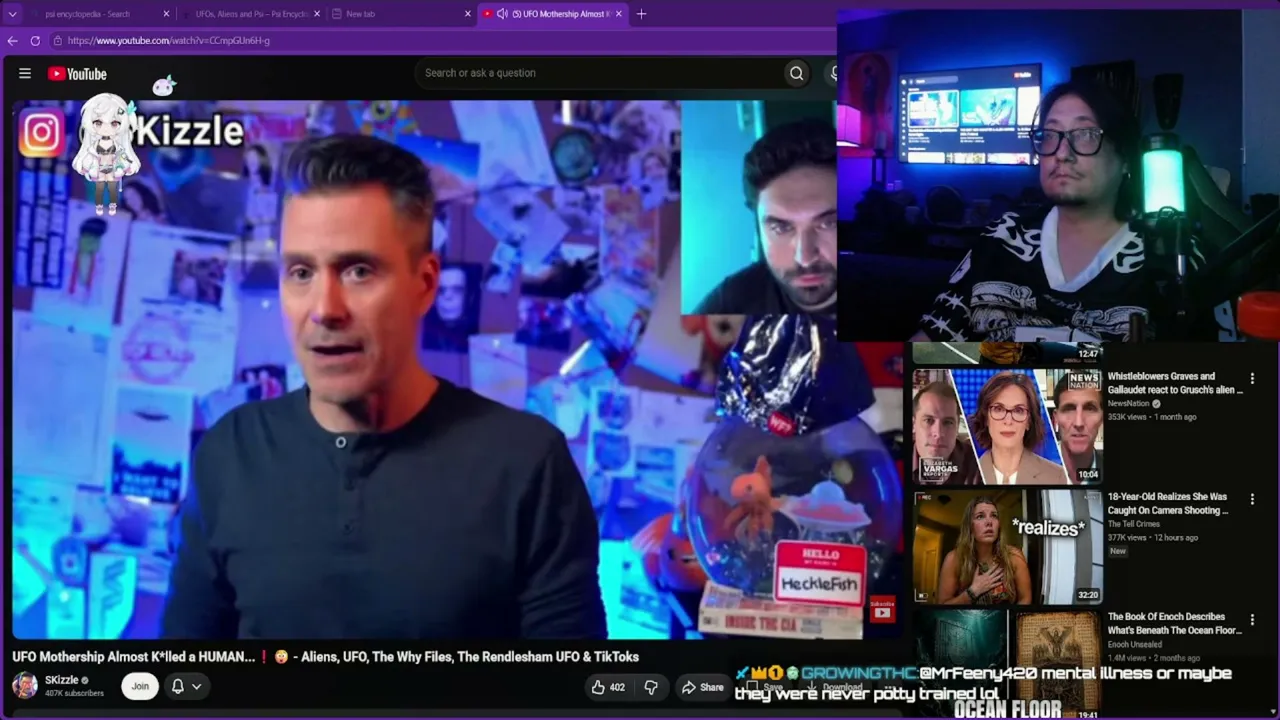Open Whistleblowers Graves and Gallaudet video thumbnail
The width and height of the screenshot is (1280, 720).
1007,426
